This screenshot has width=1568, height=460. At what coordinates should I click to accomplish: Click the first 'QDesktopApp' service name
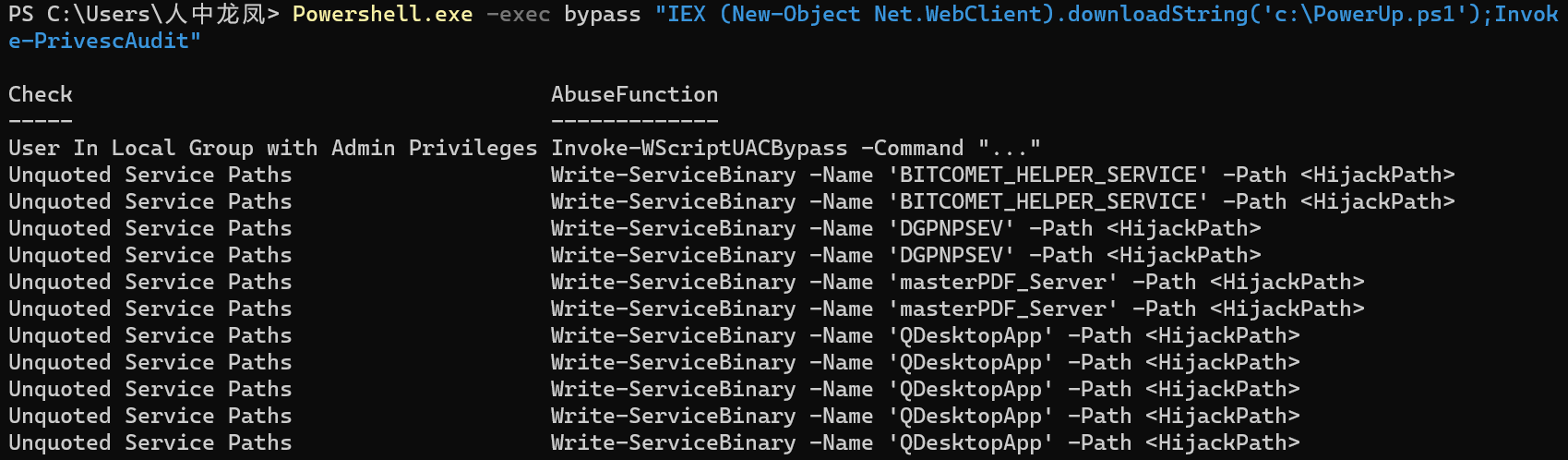coord(970,335)
